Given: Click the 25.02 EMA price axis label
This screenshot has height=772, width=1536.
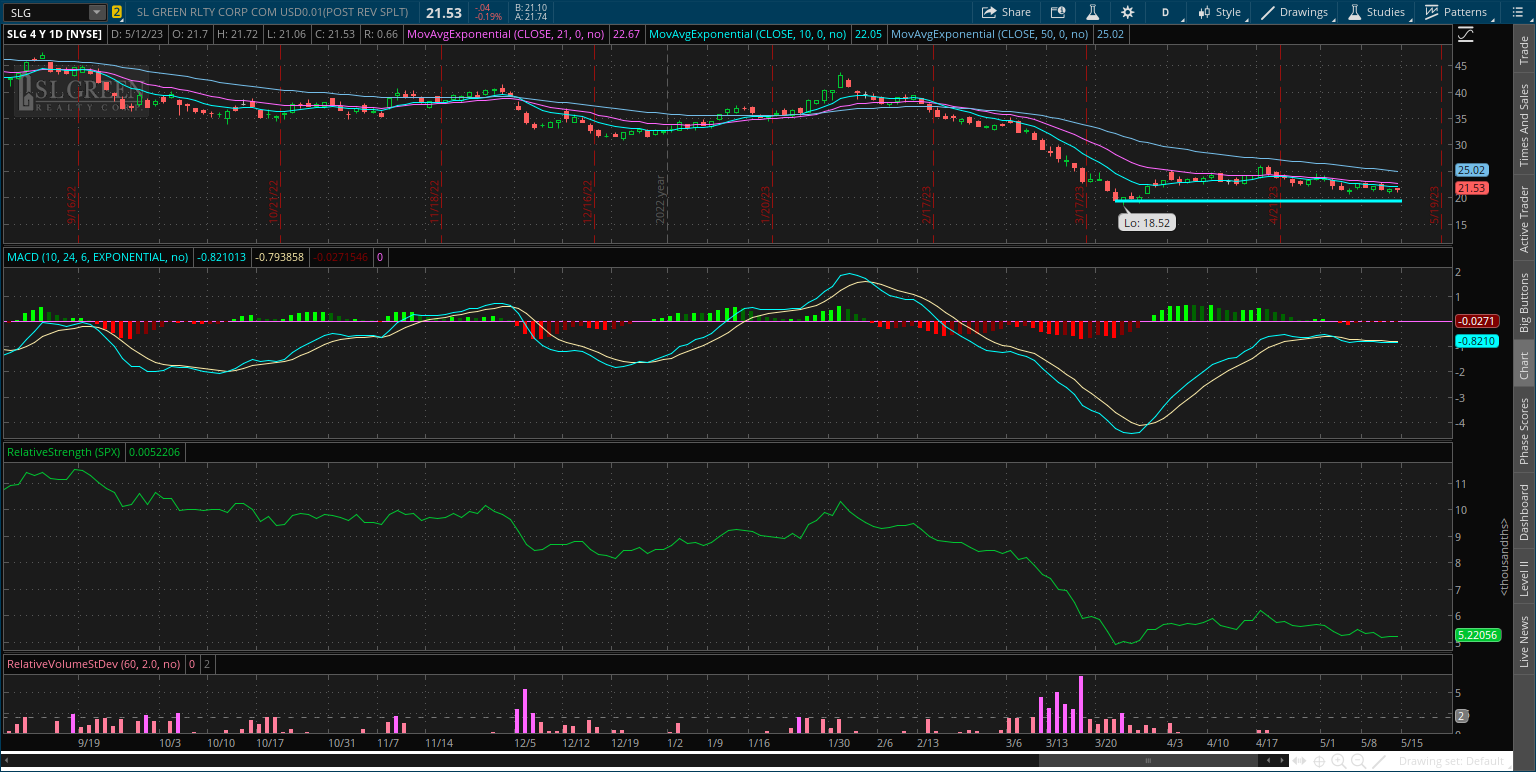Looking at the screenshot, I should point(1472,170).
